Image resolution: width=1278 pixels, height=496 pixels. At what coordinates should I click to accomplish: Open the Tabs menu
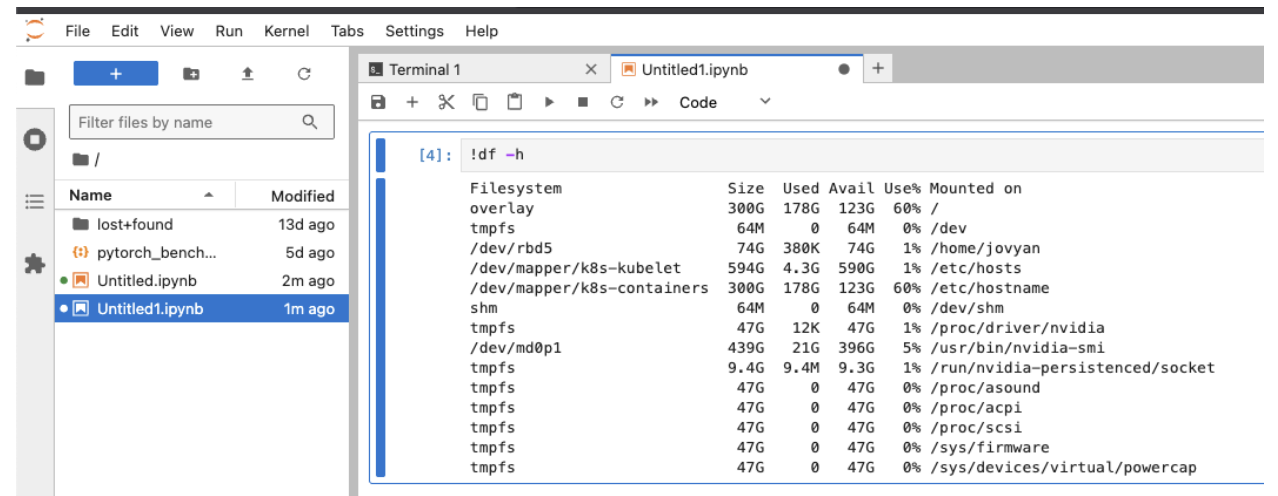[x=347, y=31]
